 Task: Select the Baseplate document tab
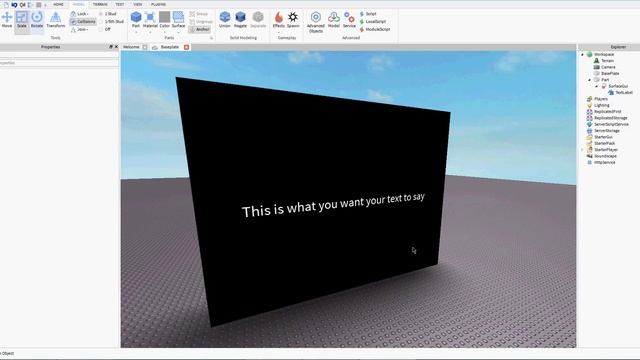169,47
